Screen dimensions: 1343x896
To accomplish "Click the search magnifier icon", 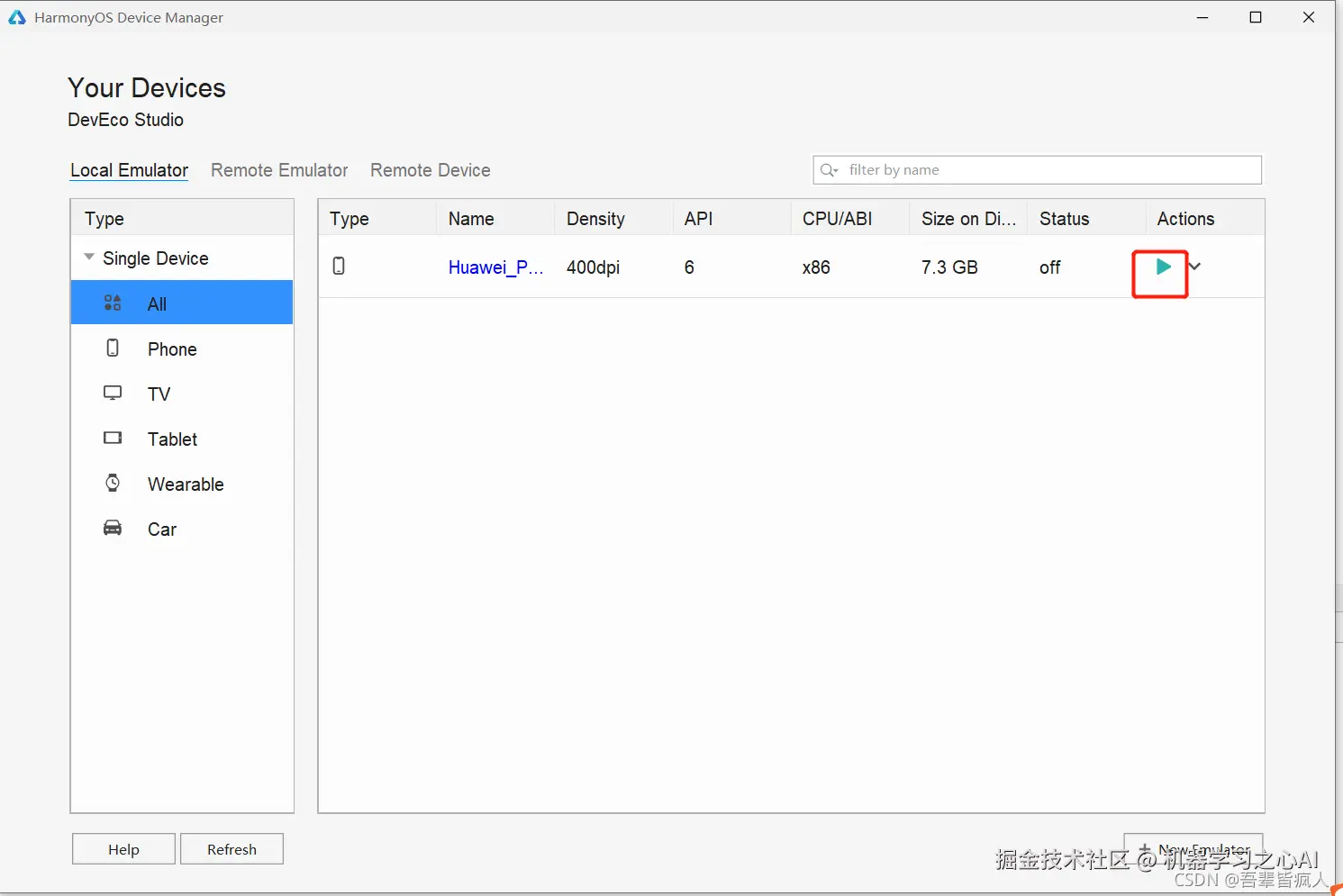I will coord(829,170).
